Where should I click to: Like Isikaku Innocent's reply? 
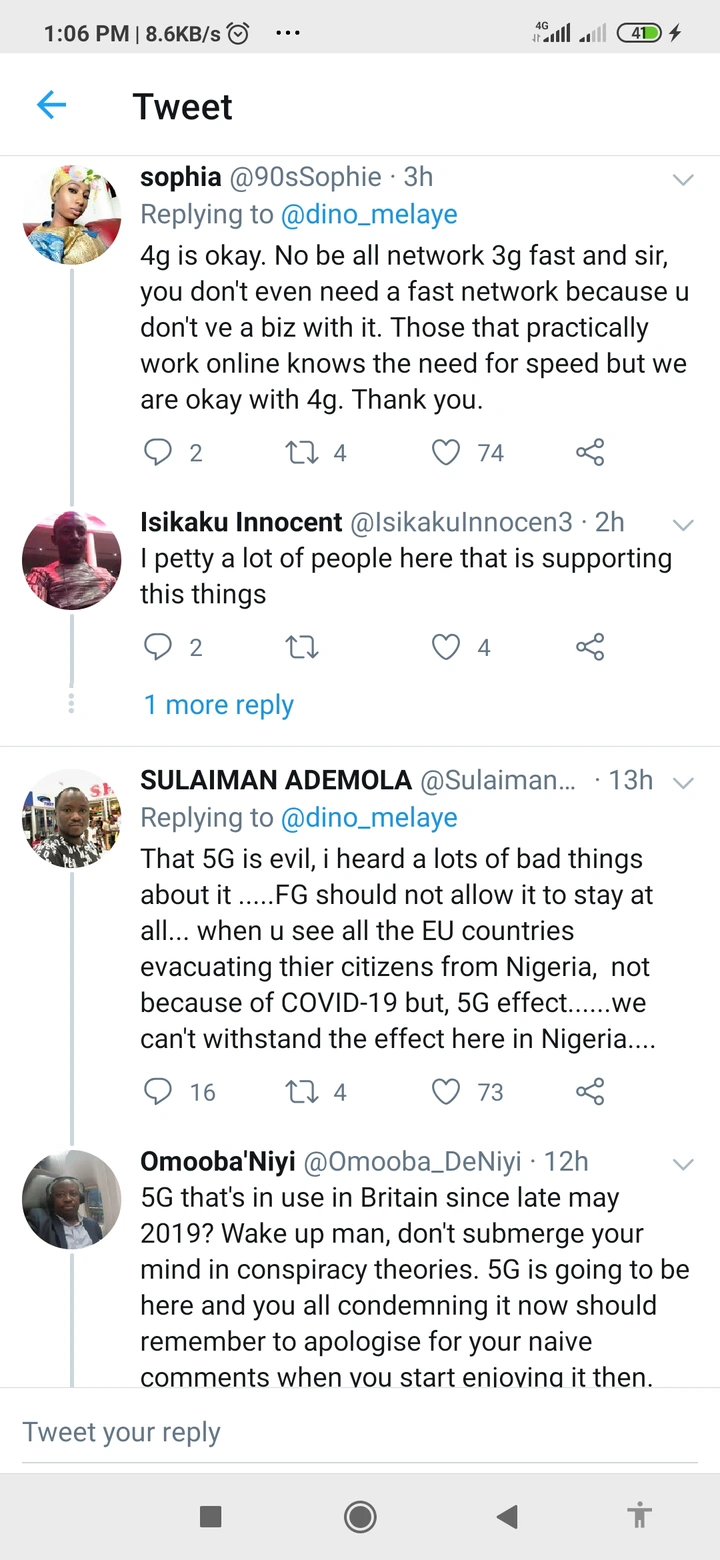coord(445,647)
